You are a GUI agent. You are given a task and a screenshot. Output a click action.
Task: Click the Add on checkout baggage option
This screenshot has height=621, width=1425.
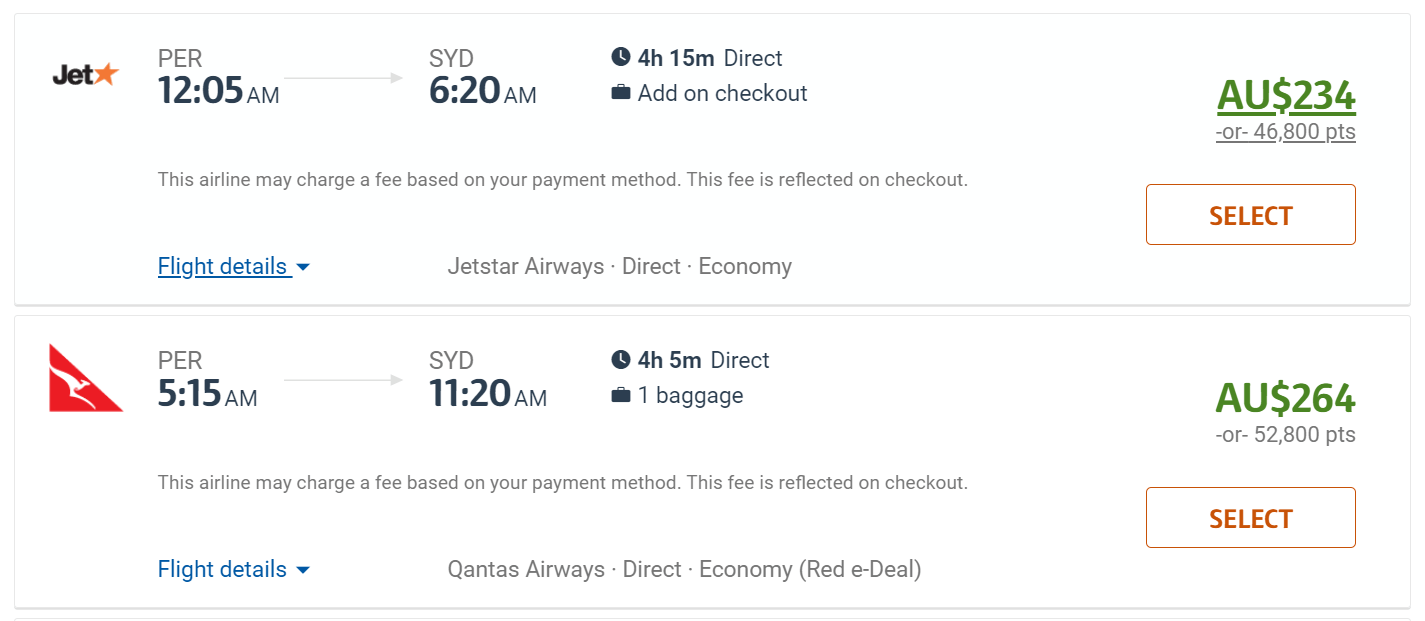coord(722,93)
